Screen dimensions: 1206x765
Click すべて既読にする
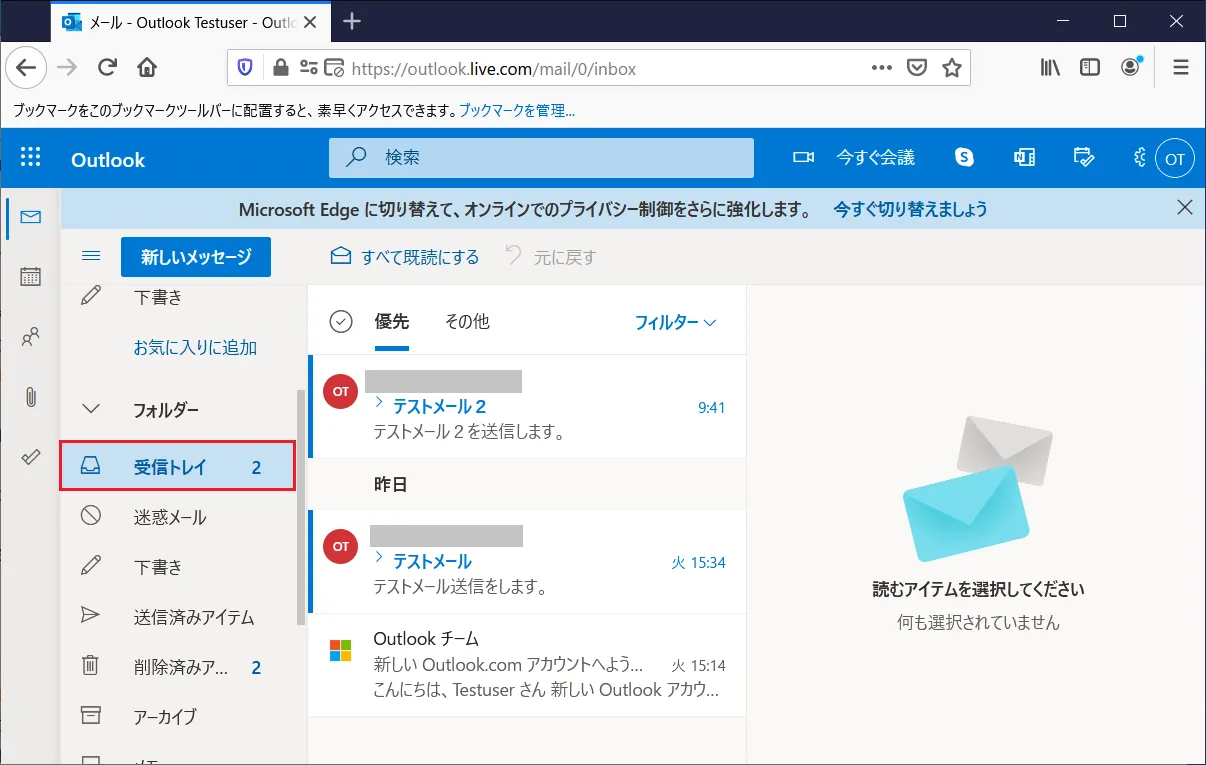[405, 257]
